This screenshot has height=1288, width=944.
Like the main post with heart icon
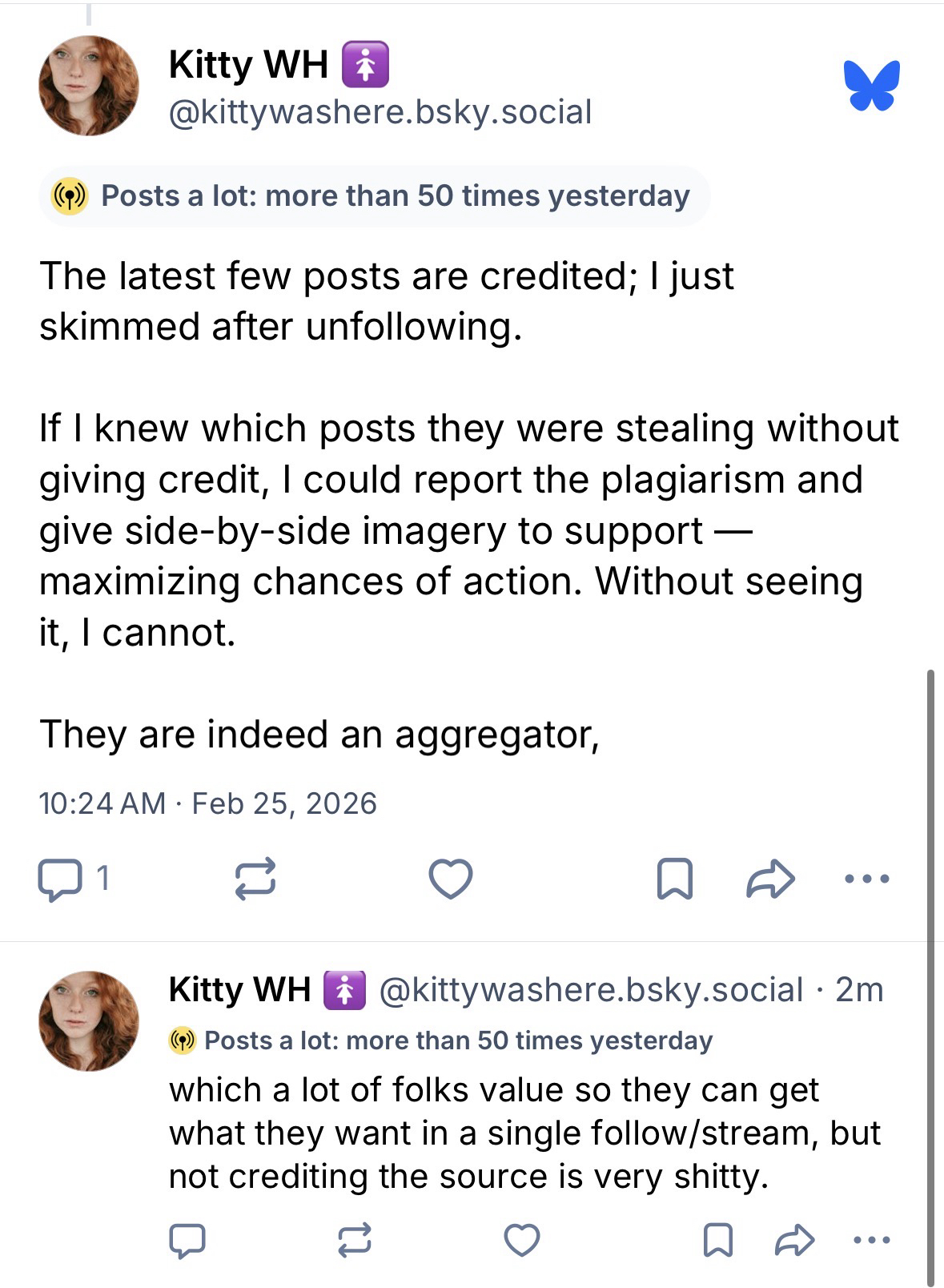pyautogui.click(x=451, y=879)
